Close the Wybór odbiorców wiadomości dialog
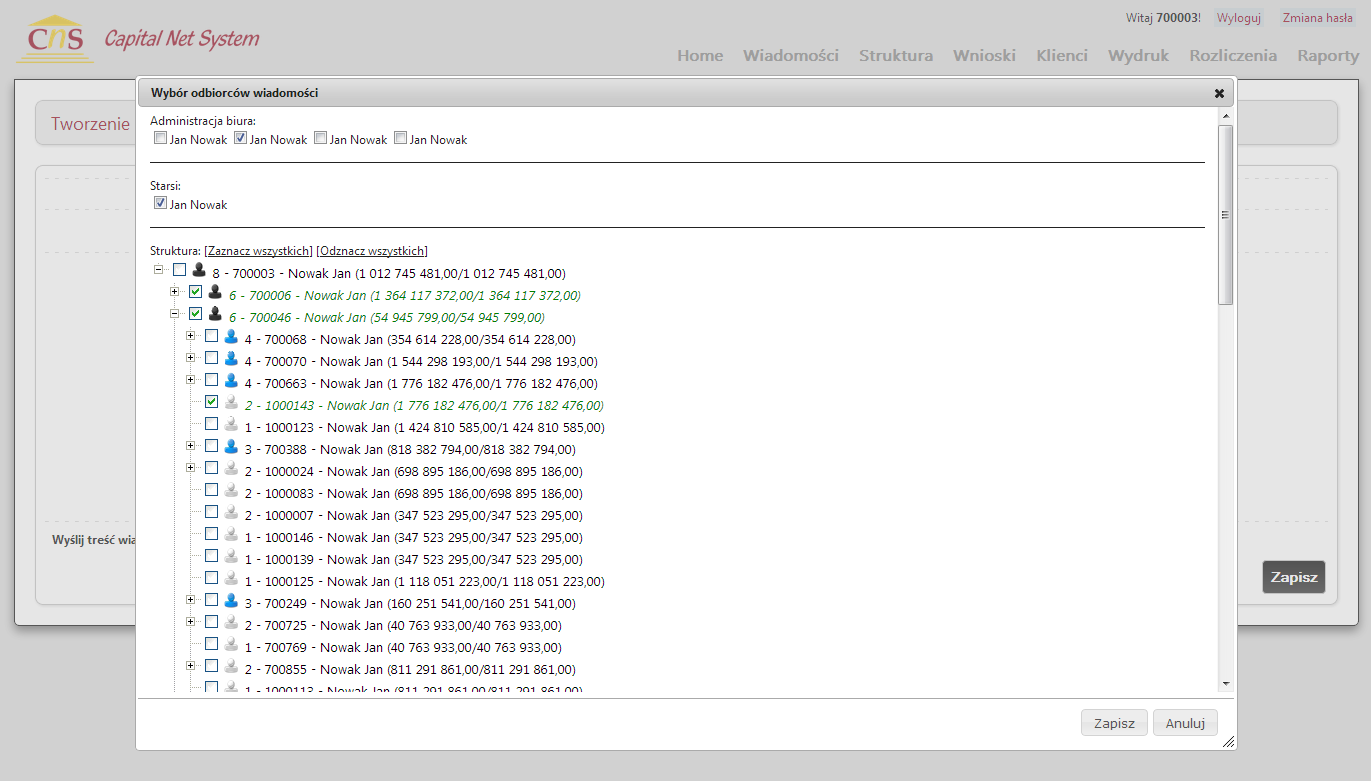The width and height of the screenshot is (1371, 781). pyautogui.click(x=1219, y=93)
